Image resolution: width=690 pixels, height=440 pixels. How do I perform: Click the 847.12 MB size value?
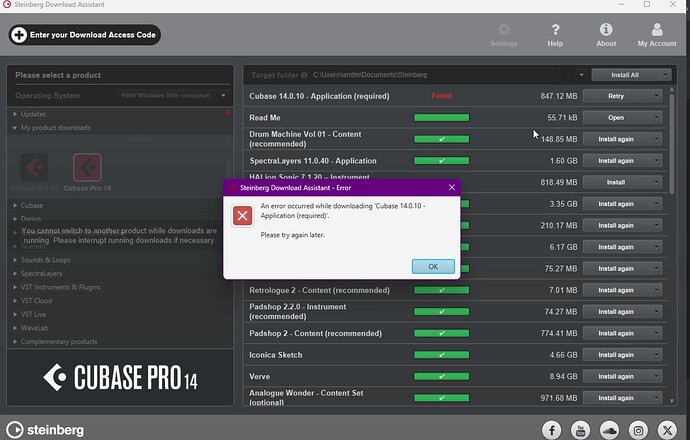tap(559, 96)
